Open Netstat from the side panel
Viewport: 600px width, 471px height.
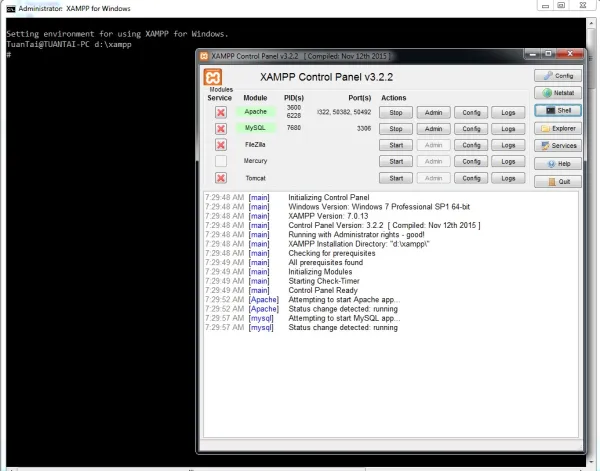[558, 93]
